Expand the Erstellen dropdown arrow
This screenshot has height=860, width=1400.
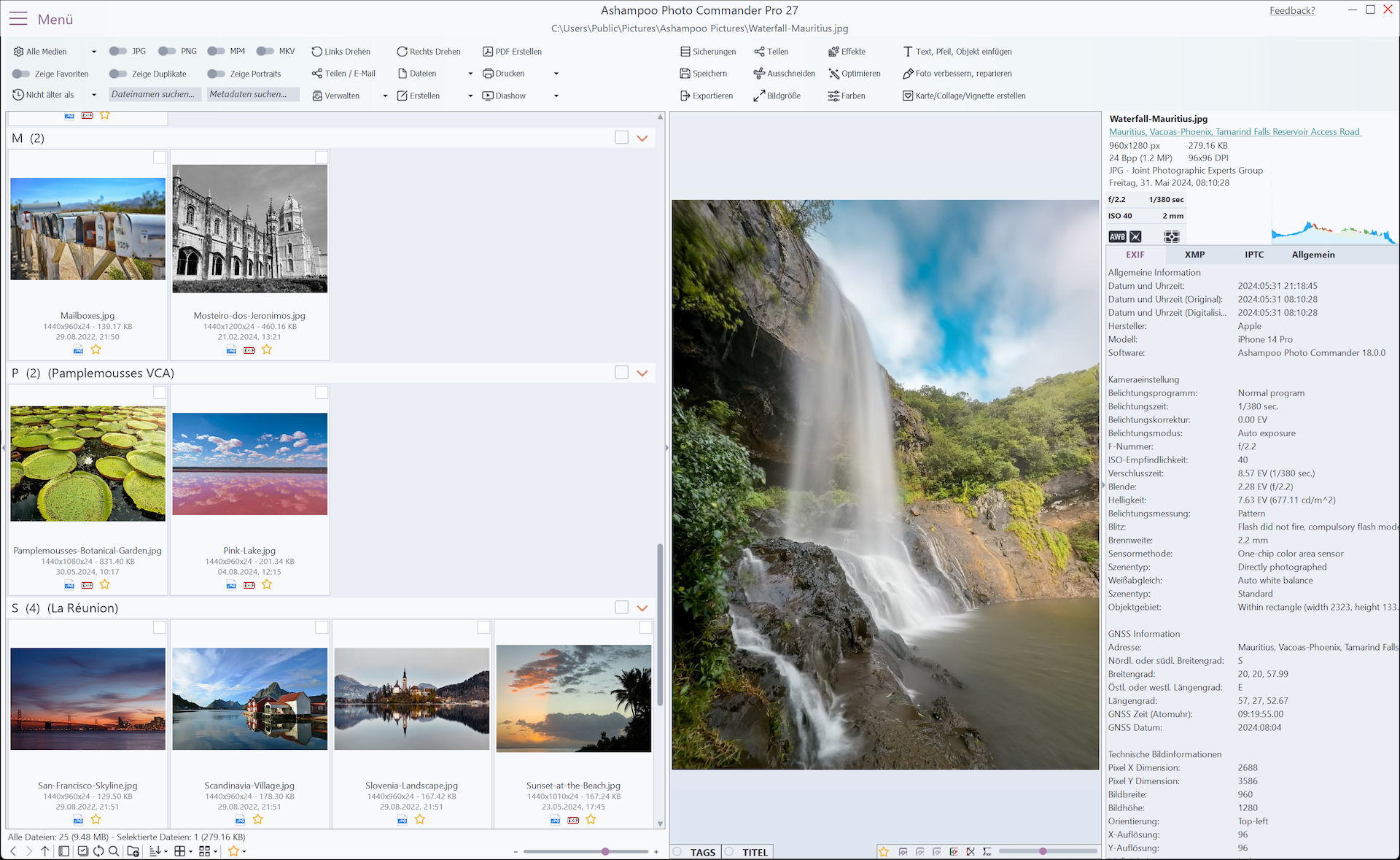click(470, 96)
